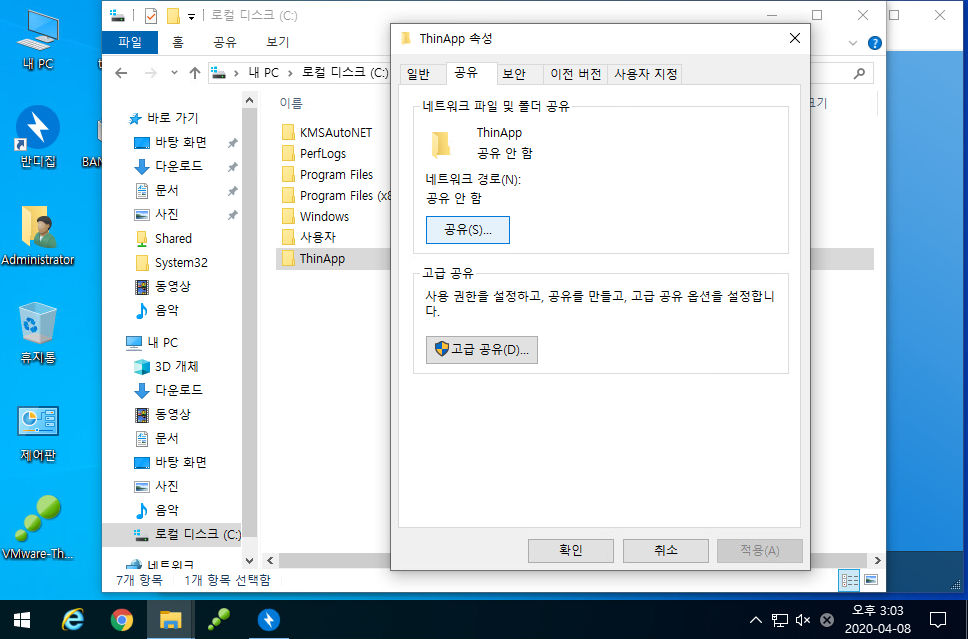Open the 반디집 desktop shortcut
The width and height of the screenshot is (968, 639).
click(38, 137)
